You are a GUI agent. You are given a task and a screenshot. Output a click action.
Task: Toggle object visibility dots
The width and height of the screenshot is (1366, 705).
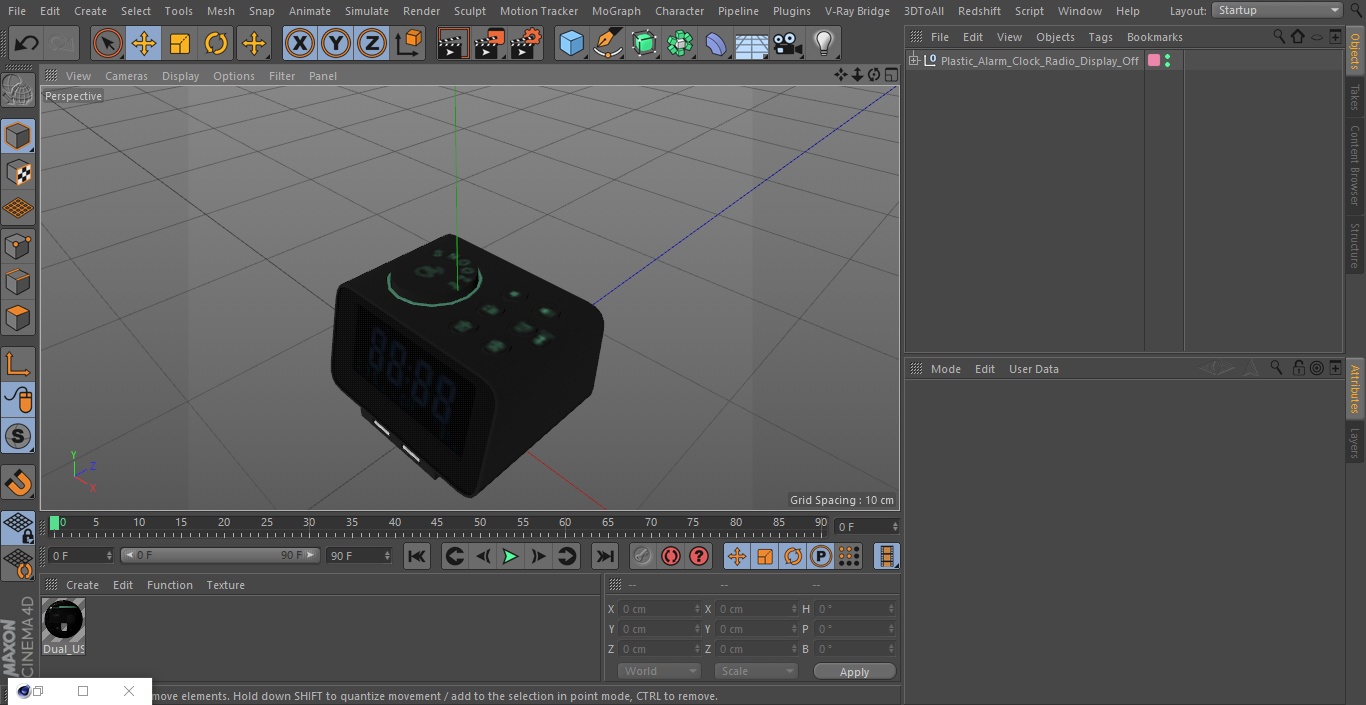click(x=1167, y=61)
